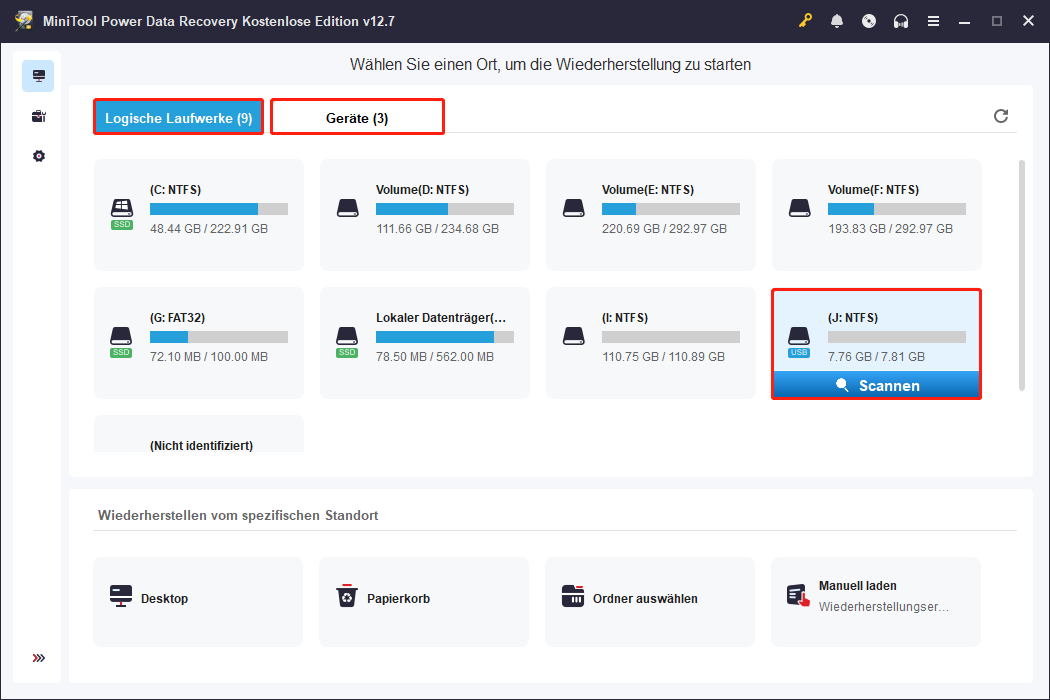1050x700 pixels.
Task: Click the notification bell icon
Action: tap(837, 20)
